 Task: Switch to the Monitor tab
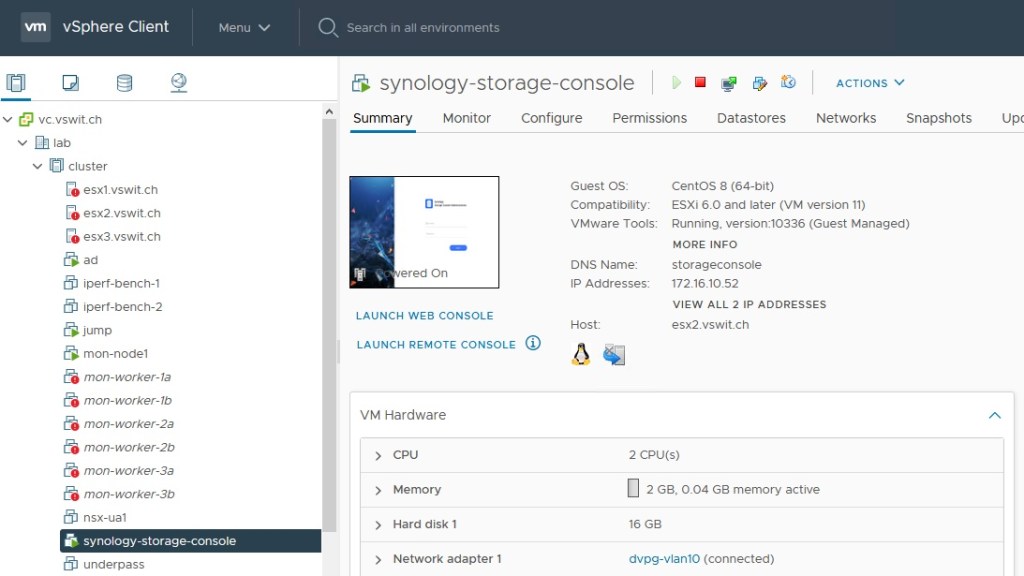pos(466,118)
